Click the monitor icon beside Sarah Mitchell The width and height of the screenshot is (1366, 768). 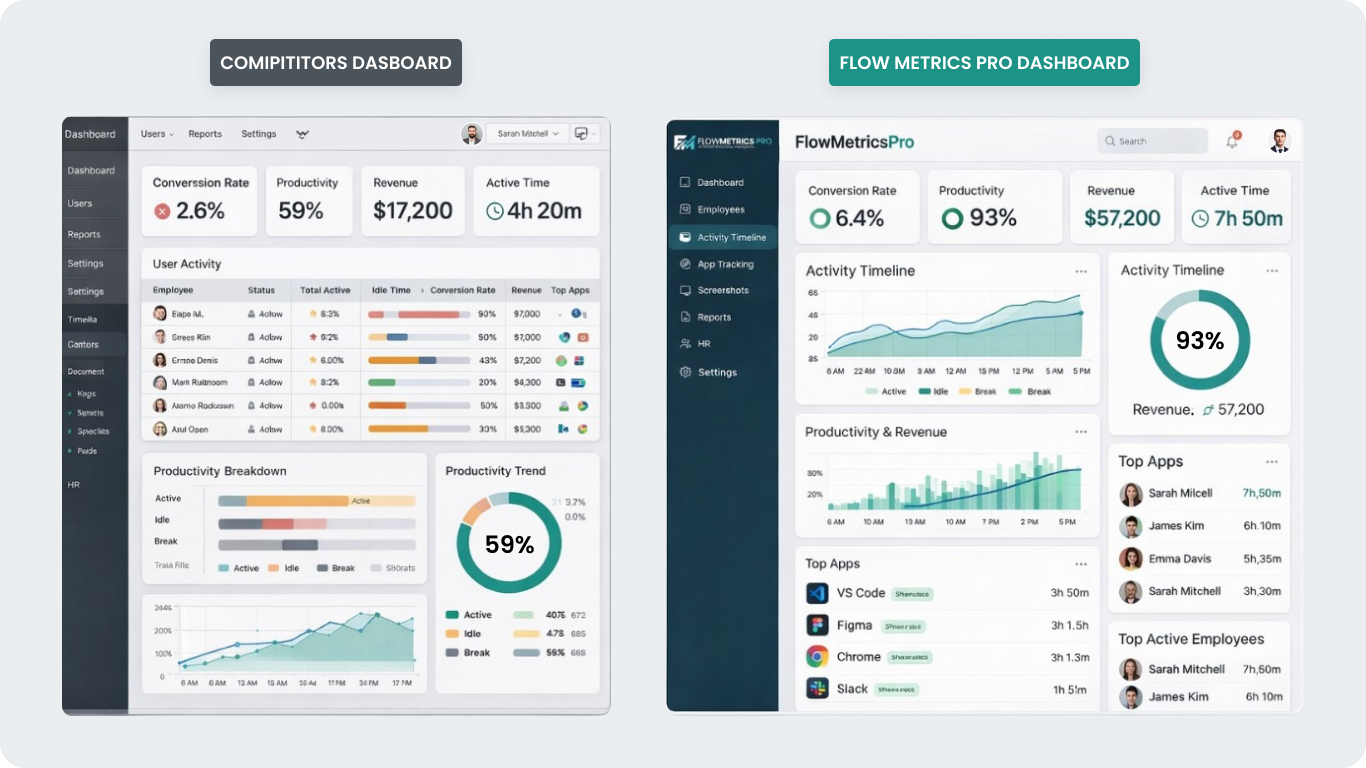(x=583, y=134)
